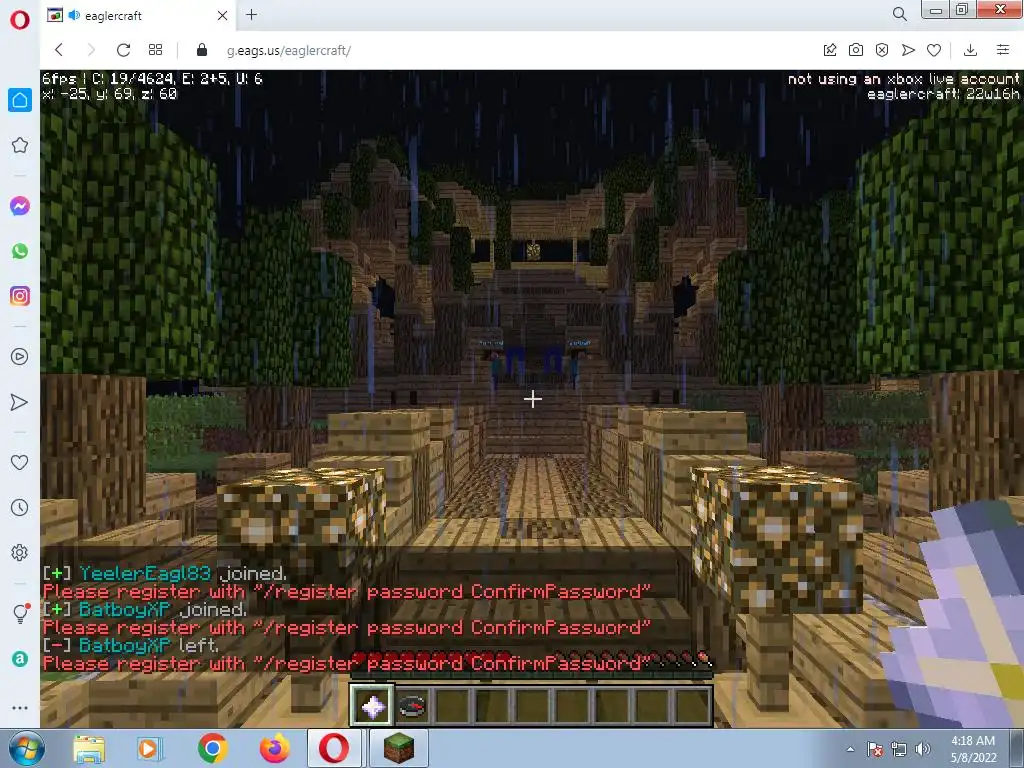
Task: Go forward to next page
Action: (91, 50)
